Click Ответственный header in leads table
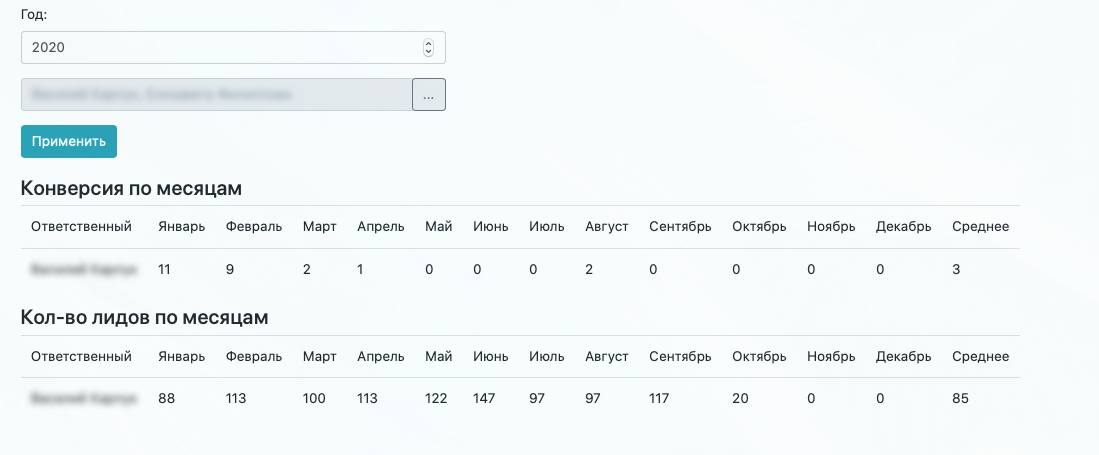 tap(82, 357)
